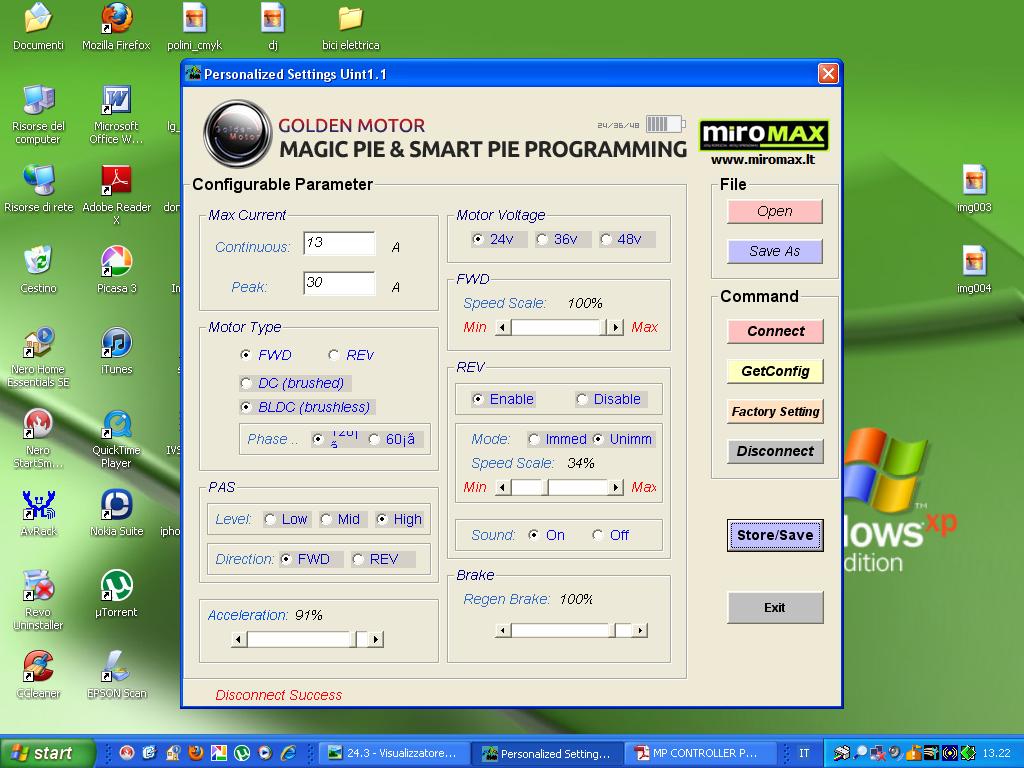Launch Mozilla Firefox from desktop

(116, 26)
